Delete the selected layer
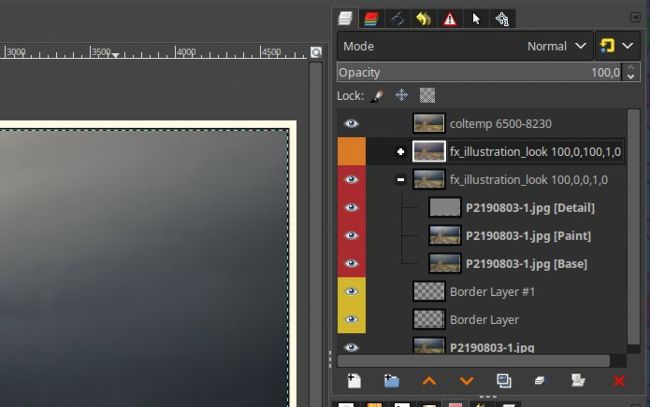 [x=618, y=381]
